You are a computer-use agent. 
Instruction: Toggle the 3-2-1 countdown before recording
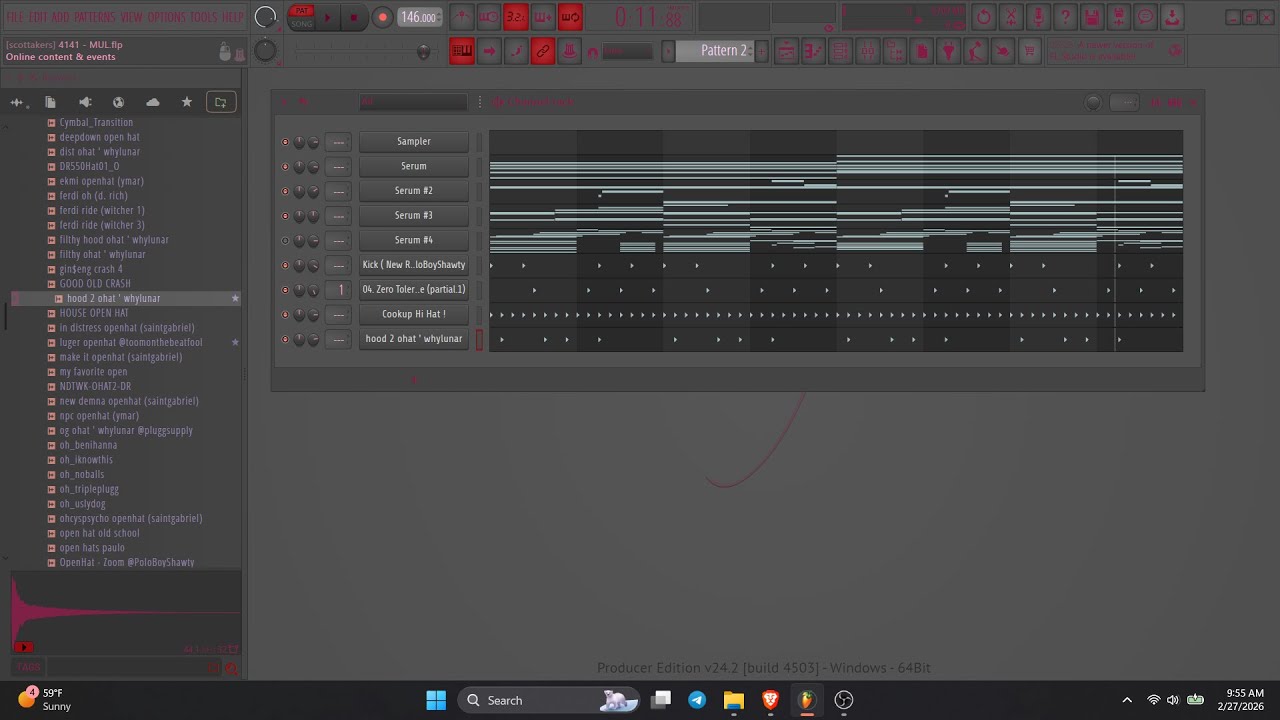[x=516, y=17]
